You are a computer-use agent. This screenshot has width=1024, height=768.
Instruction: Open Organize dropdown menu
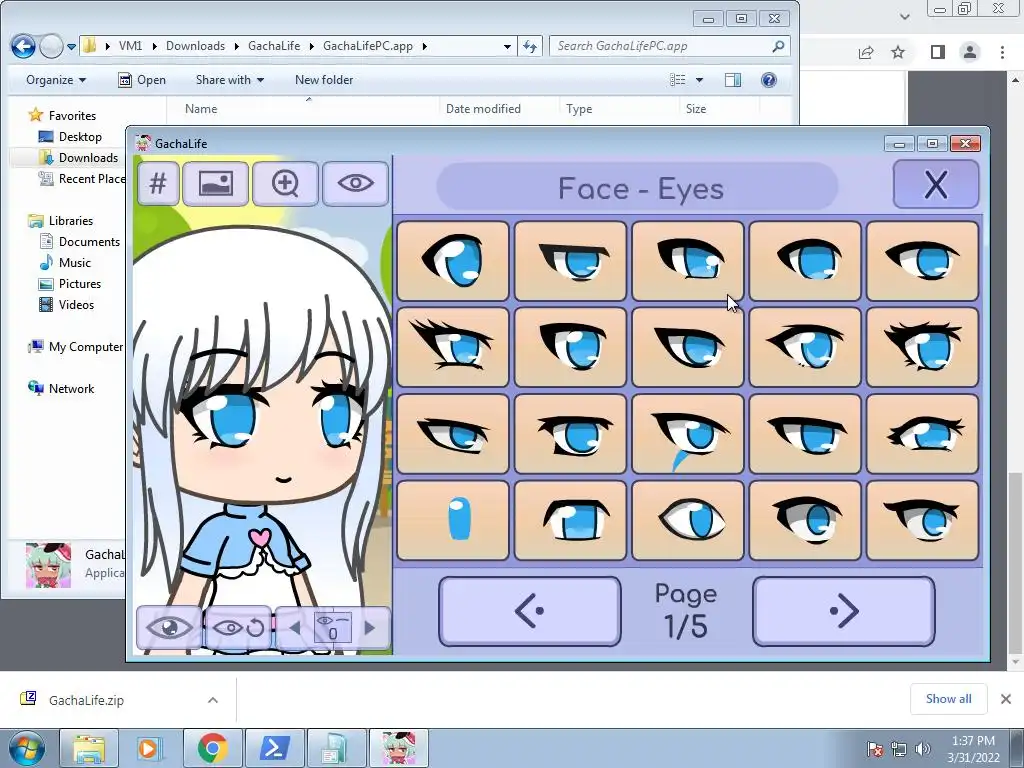56,80
